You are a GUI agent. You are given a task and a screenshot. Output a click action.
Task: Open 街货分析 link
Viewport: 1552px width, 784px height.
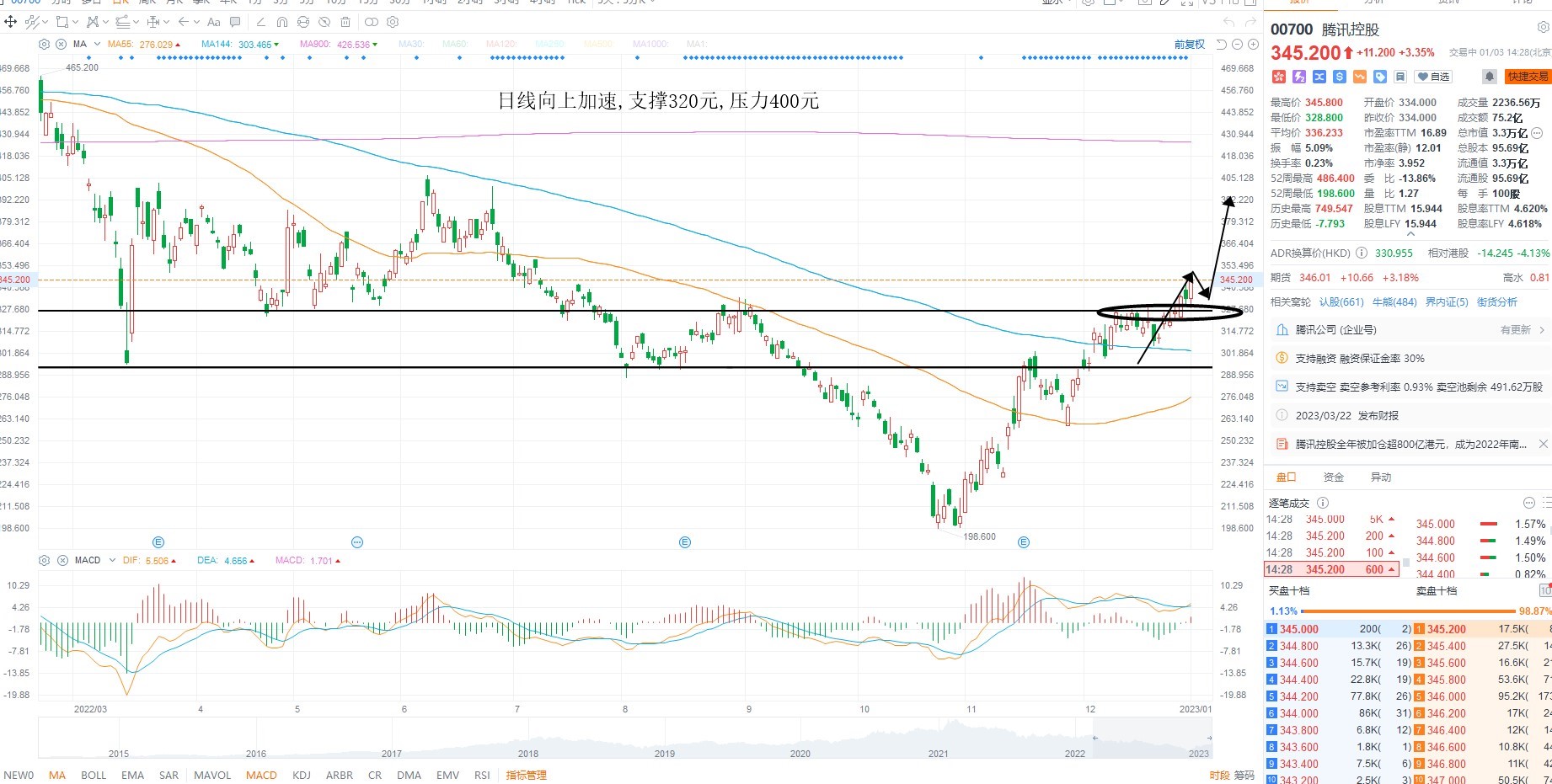click(x=1497, y=301)
